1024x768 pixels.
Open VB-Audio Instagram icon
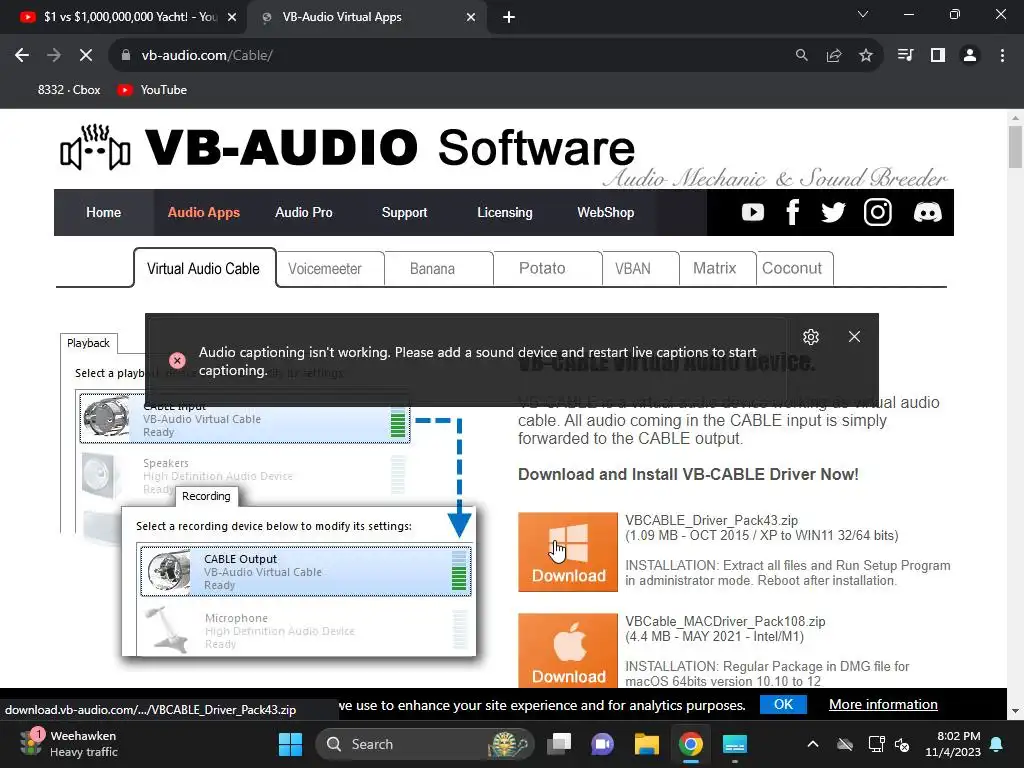point(877,212)
